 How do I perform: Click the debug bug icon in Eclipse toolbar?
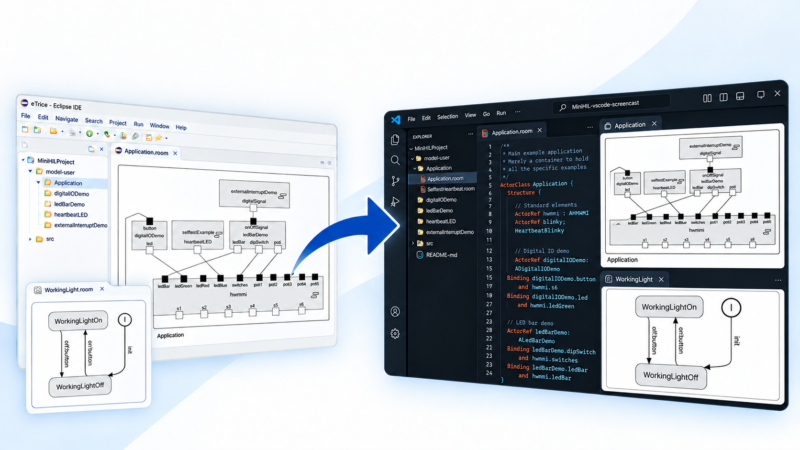pyautogui.click(x=106, y=135)
